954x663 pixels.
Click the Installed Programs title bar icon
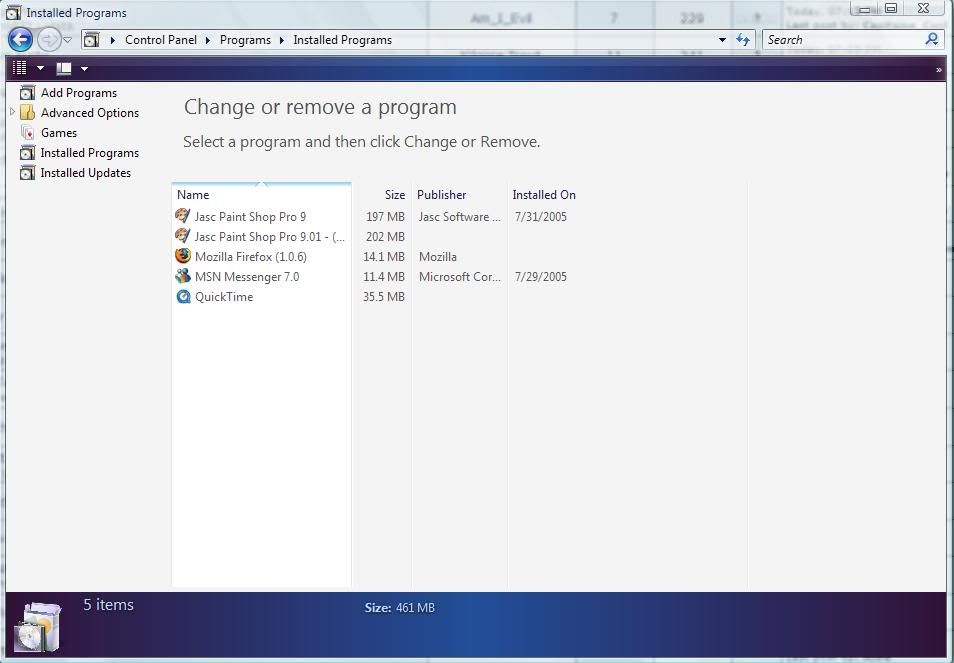coord(13,13)
